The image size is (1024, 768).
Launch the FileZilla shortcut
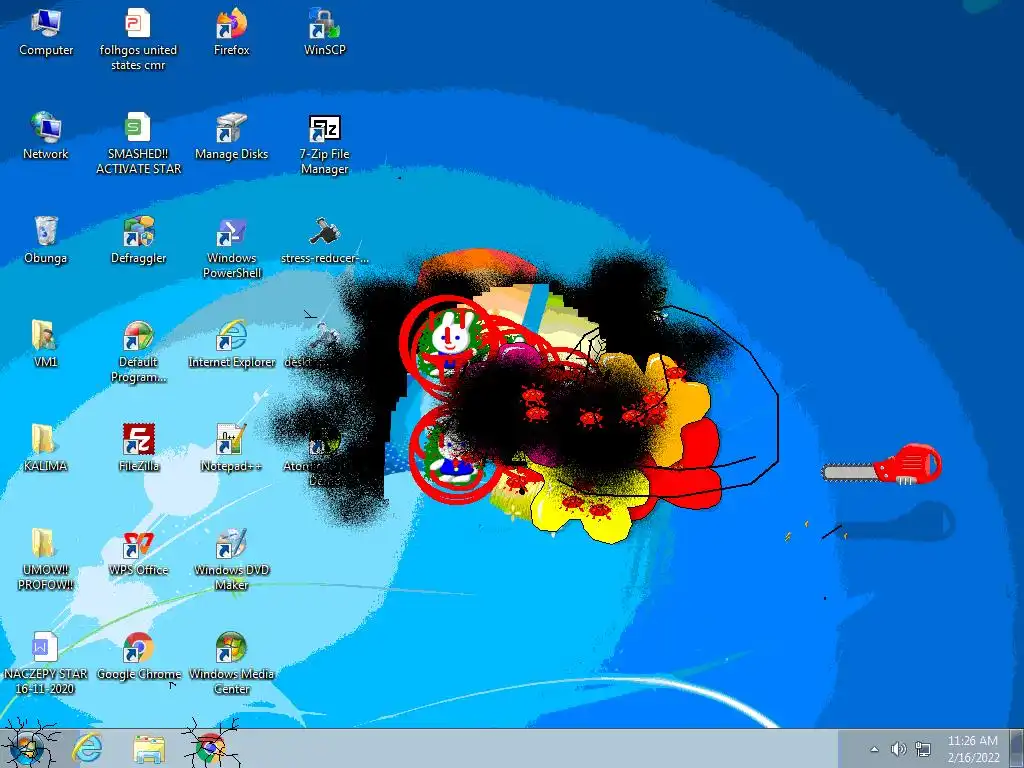138,448
